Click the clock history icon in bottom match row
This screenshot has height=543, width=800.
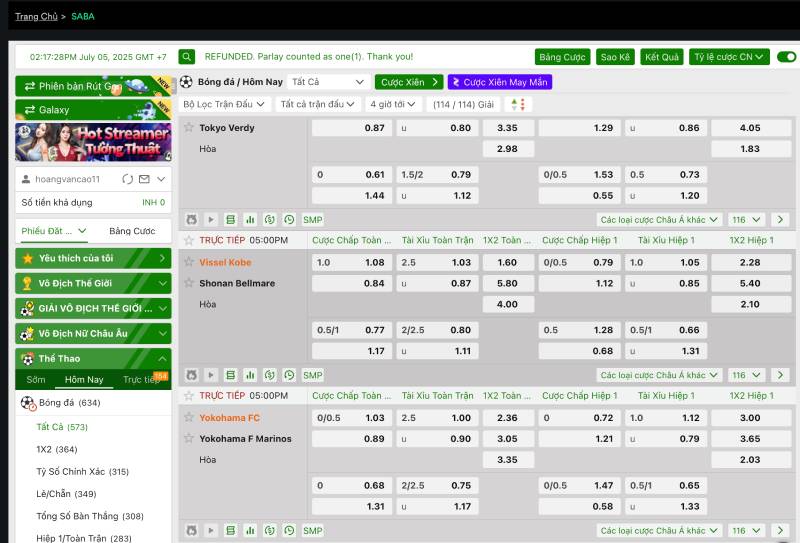pyautogui.click(x=289, y=530)
